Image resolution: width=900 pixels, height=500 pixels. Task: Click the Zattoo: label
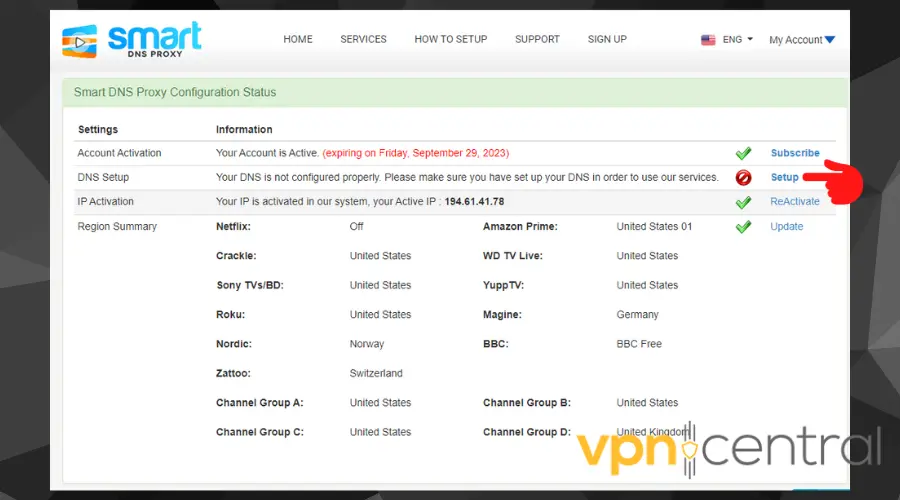click(233, 373)
